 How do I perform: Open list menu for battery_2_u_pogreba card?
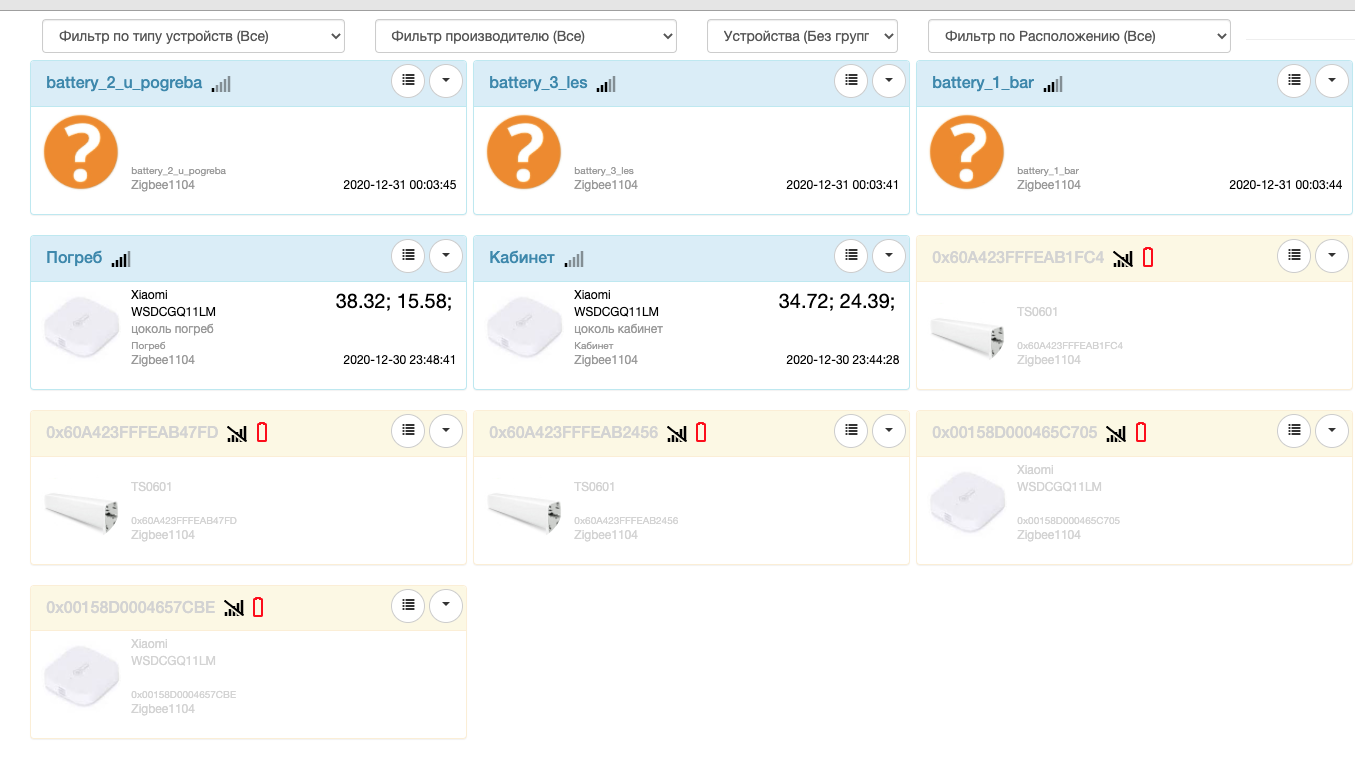[408, 80]
